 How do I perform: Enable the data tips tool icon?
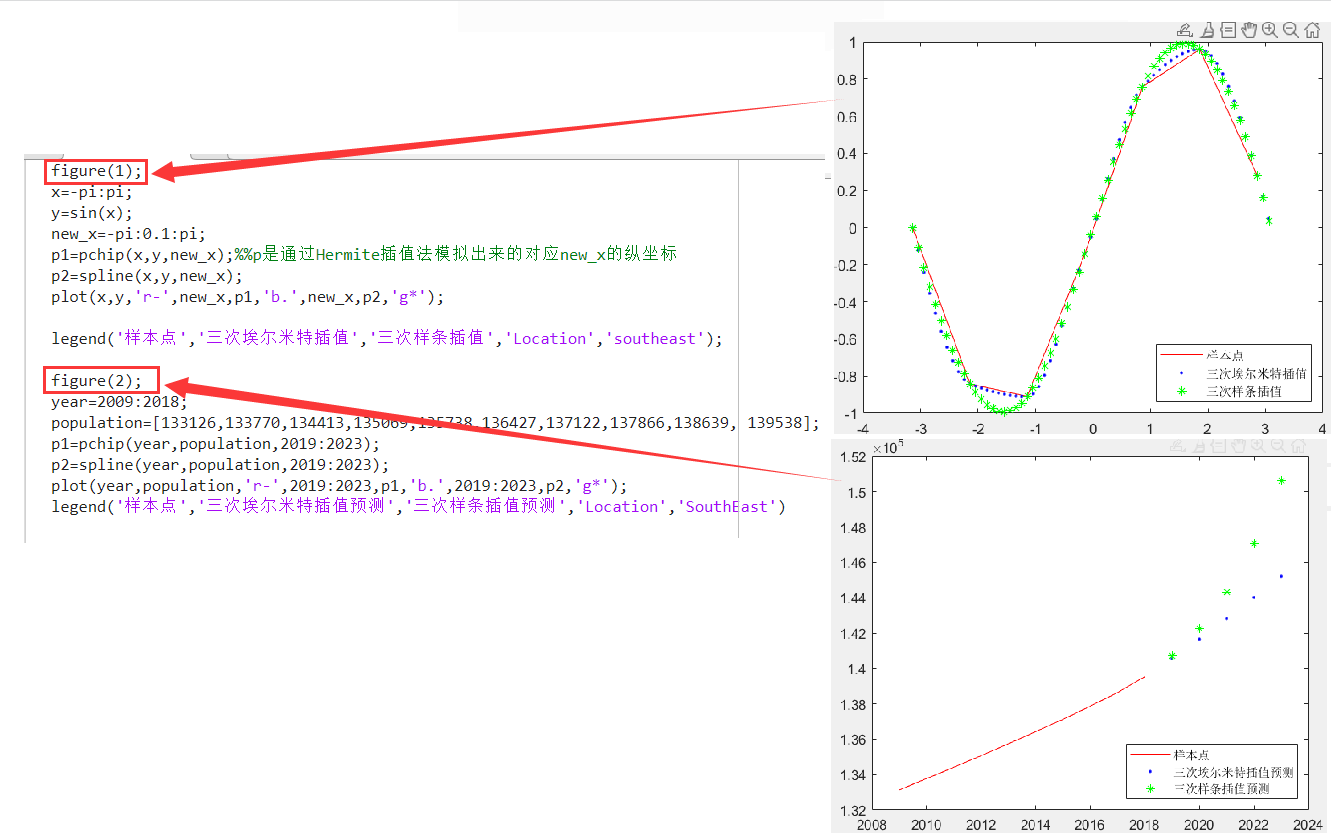(x=1228, y=30)
